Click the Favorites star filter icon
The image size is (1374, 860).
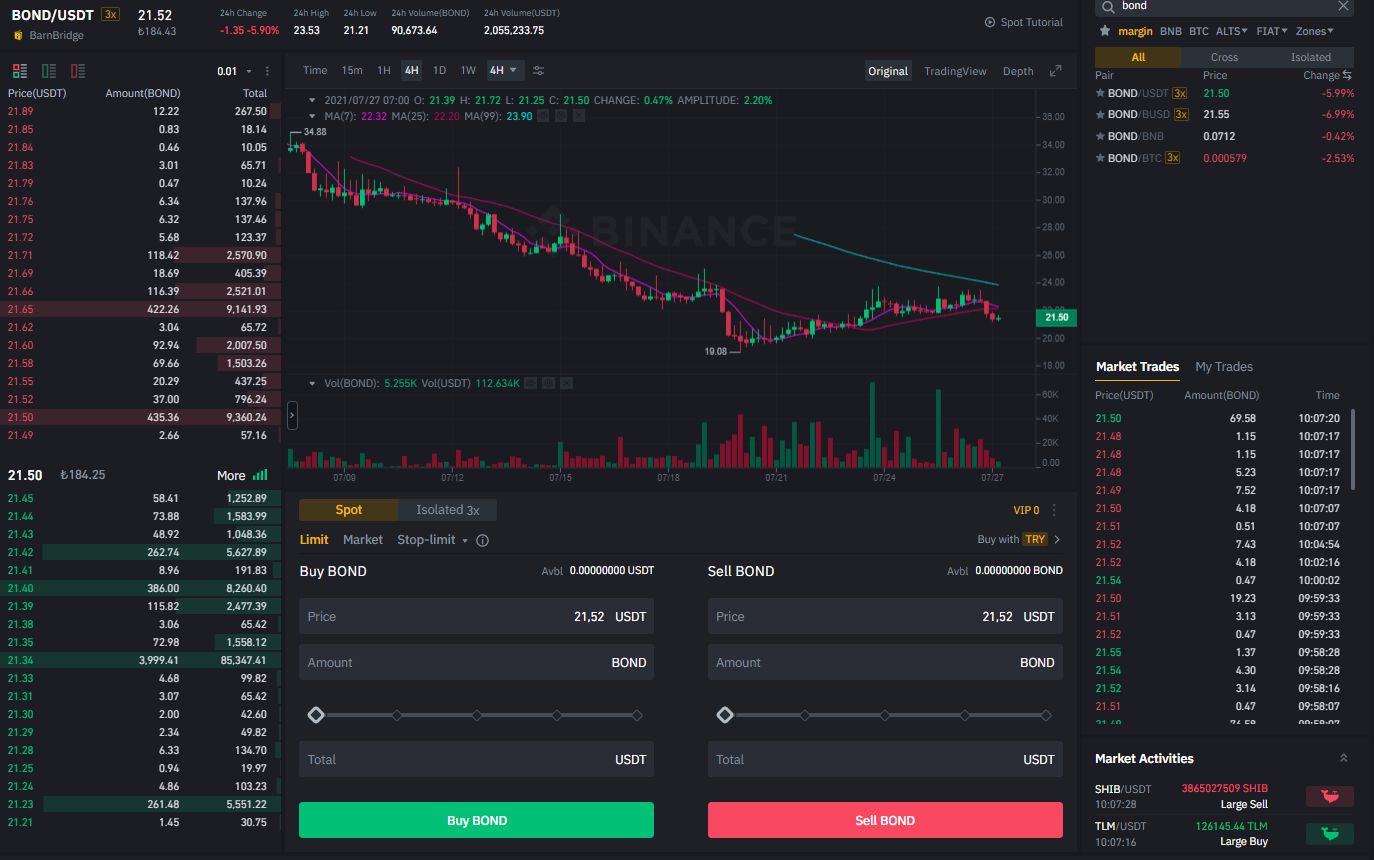(x=1105, y=31)
